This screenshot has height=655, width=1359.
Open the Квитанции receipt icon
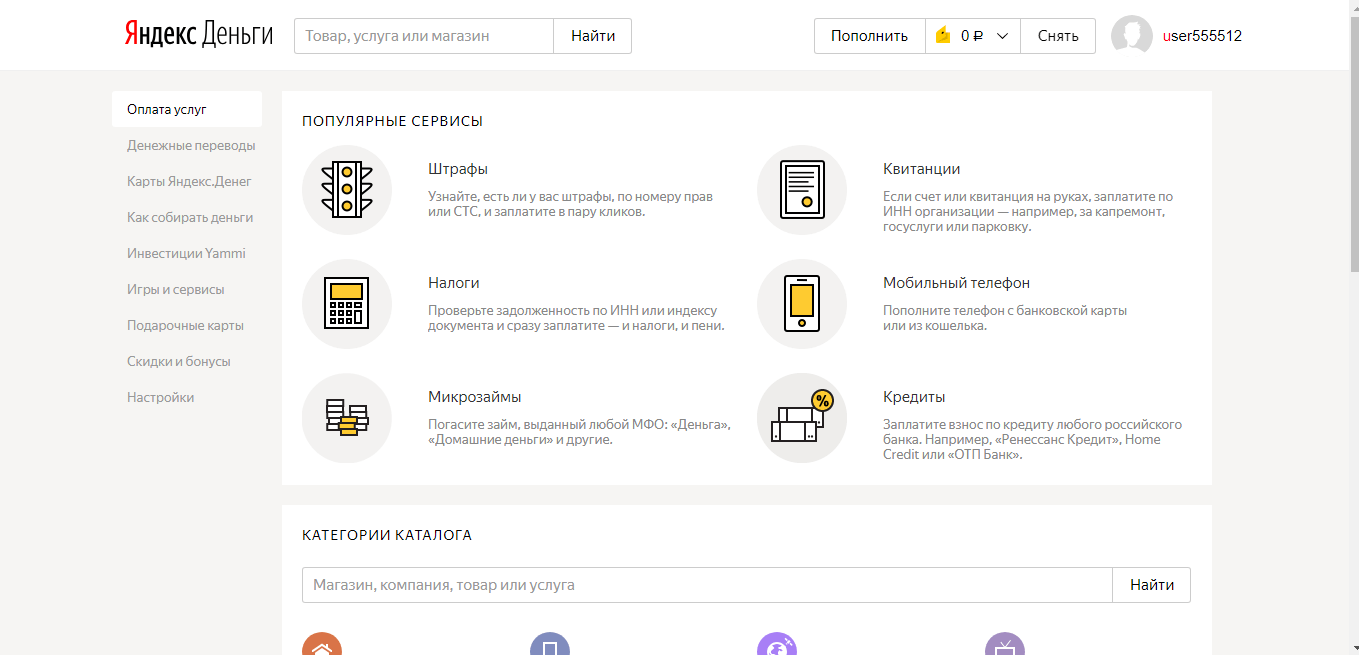click(x=802, y=190)
